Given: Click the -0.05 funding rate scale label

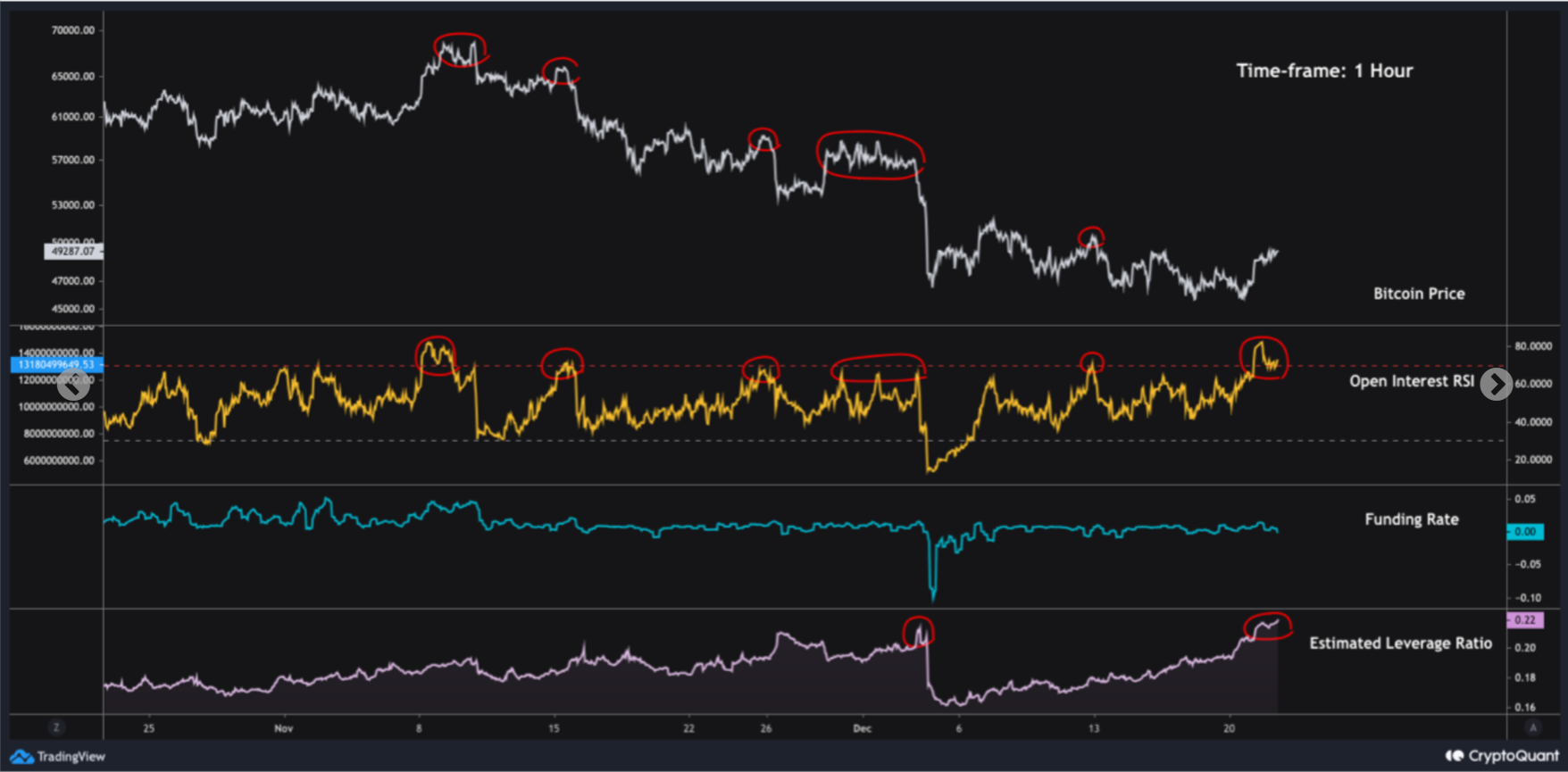Looking at the screenshot, I should click(1526, 564).
